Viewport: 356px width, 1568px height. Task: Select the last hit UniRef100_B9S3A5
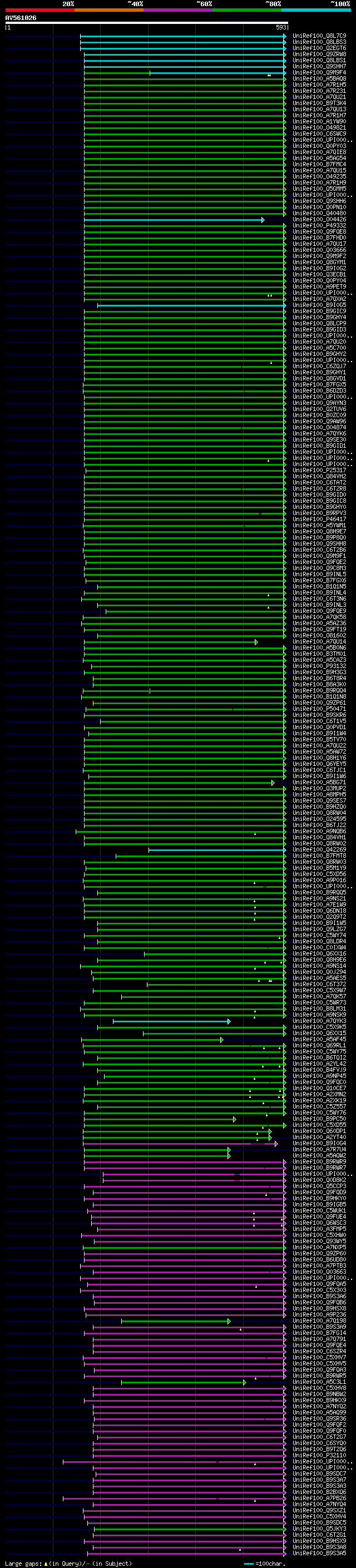pyautogui.click(x=319, y=1553)
